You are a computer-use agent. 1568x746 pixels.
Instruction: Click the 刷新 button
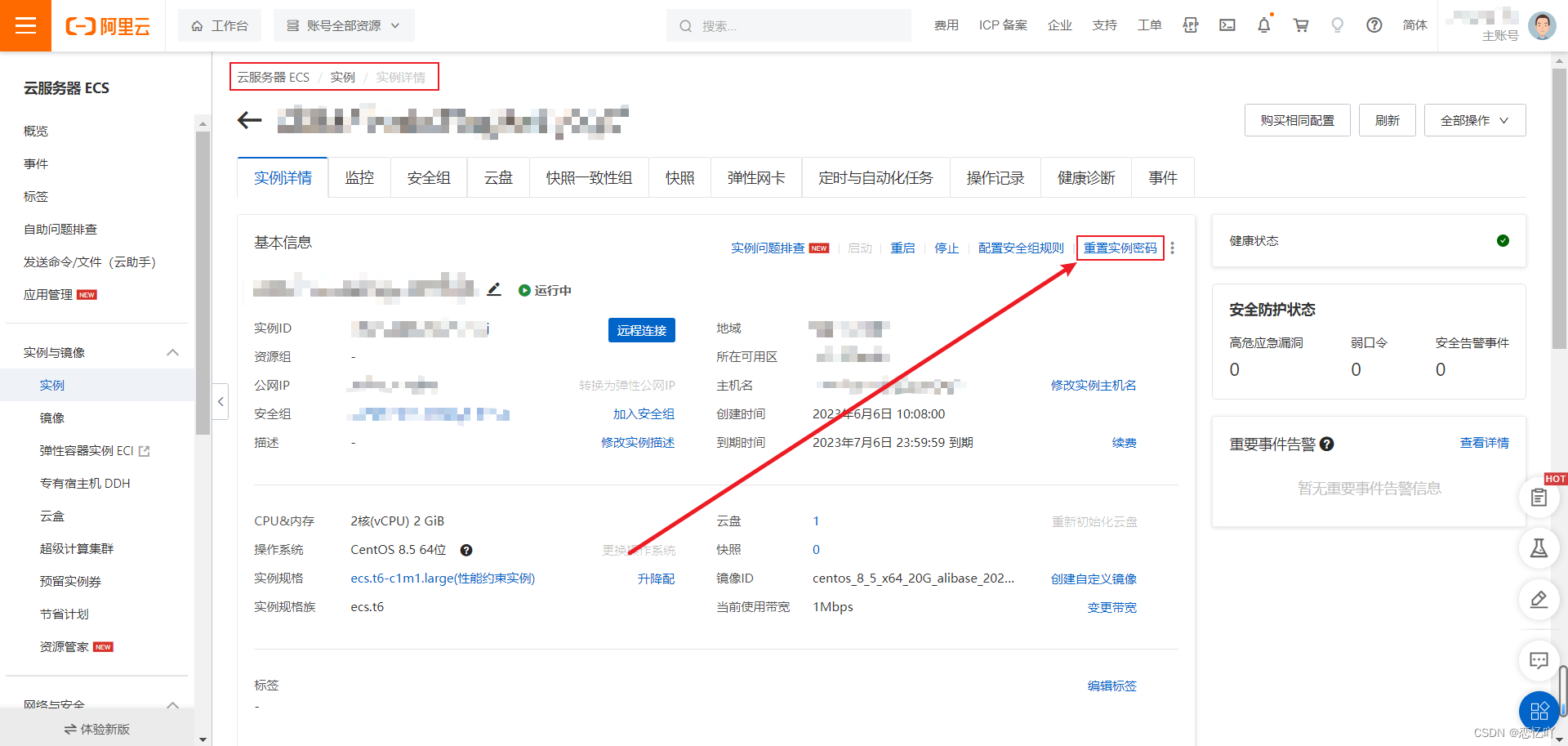1388,120
